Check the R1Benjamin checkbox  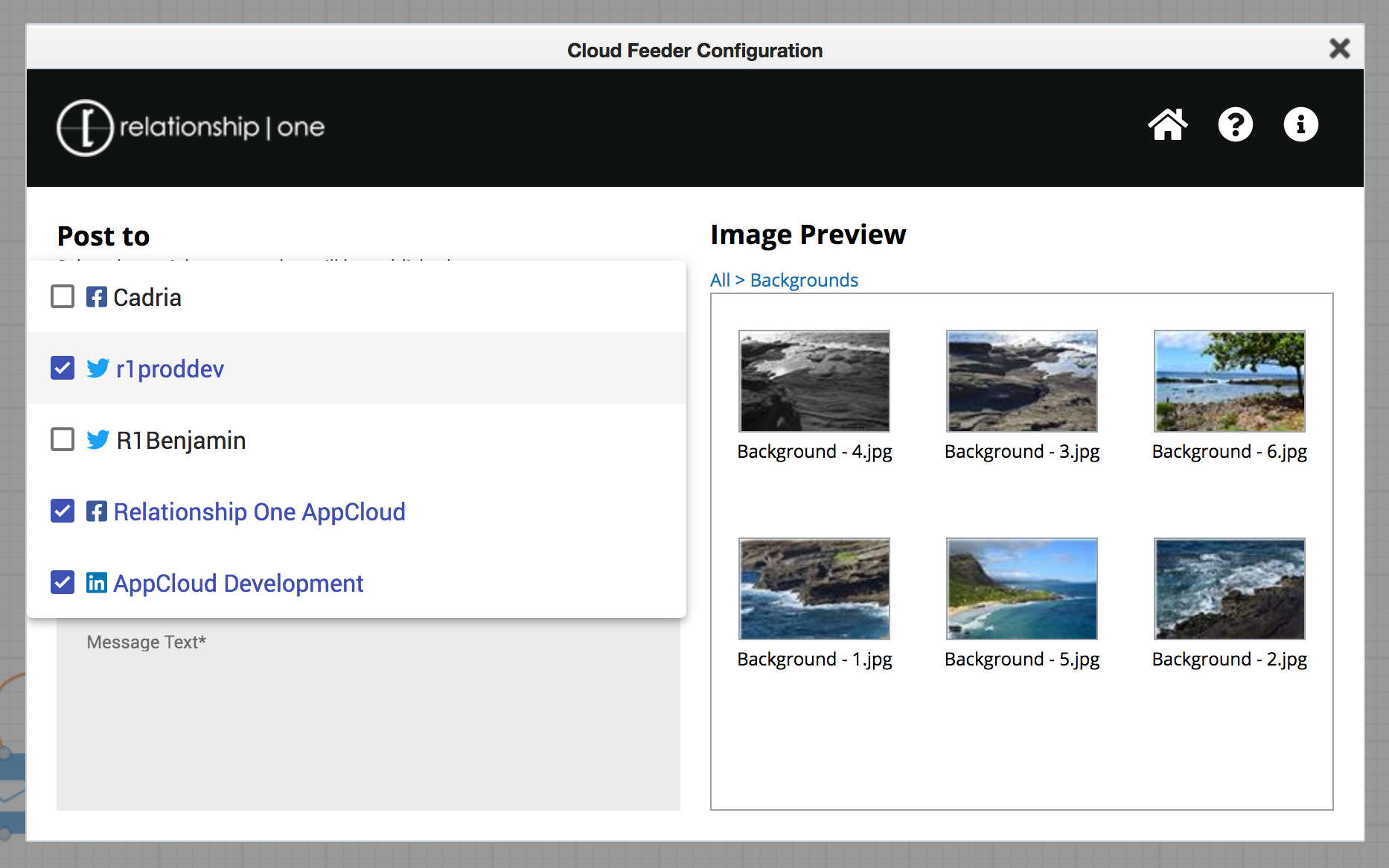[63, 440]
